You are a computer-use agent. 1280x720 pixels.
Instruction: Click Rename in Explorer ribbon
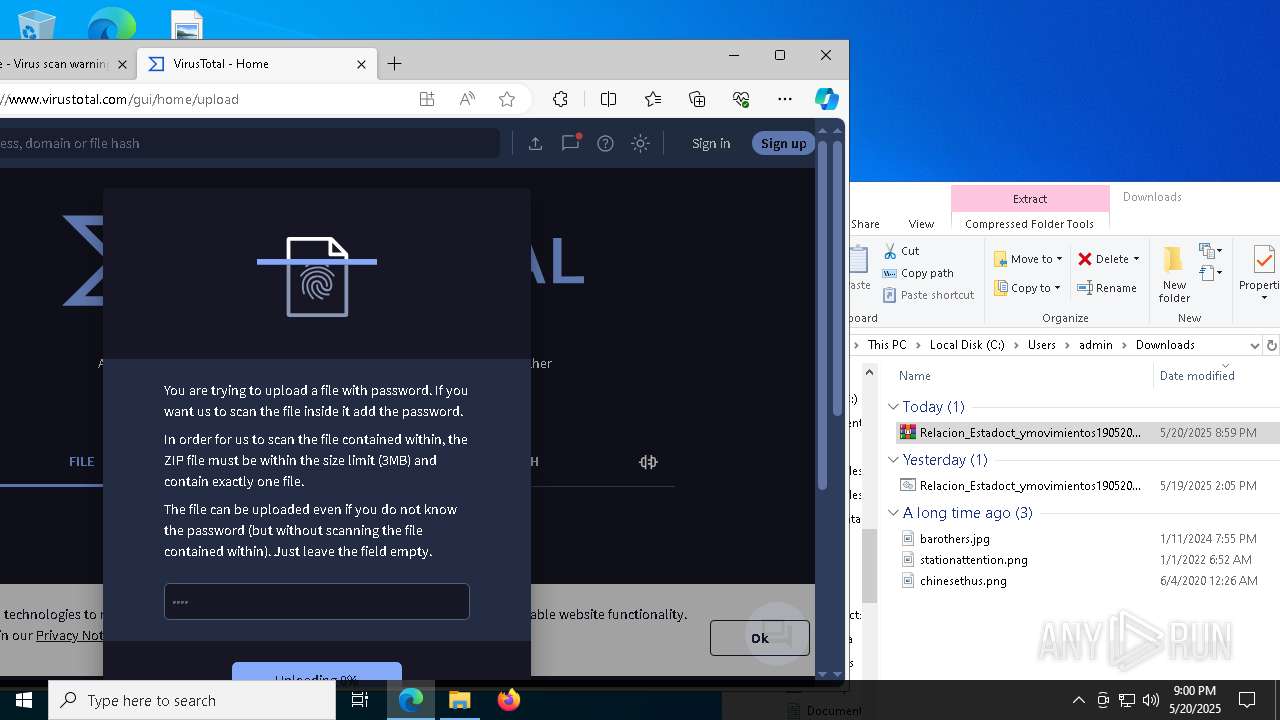[x=1107, y=288]
